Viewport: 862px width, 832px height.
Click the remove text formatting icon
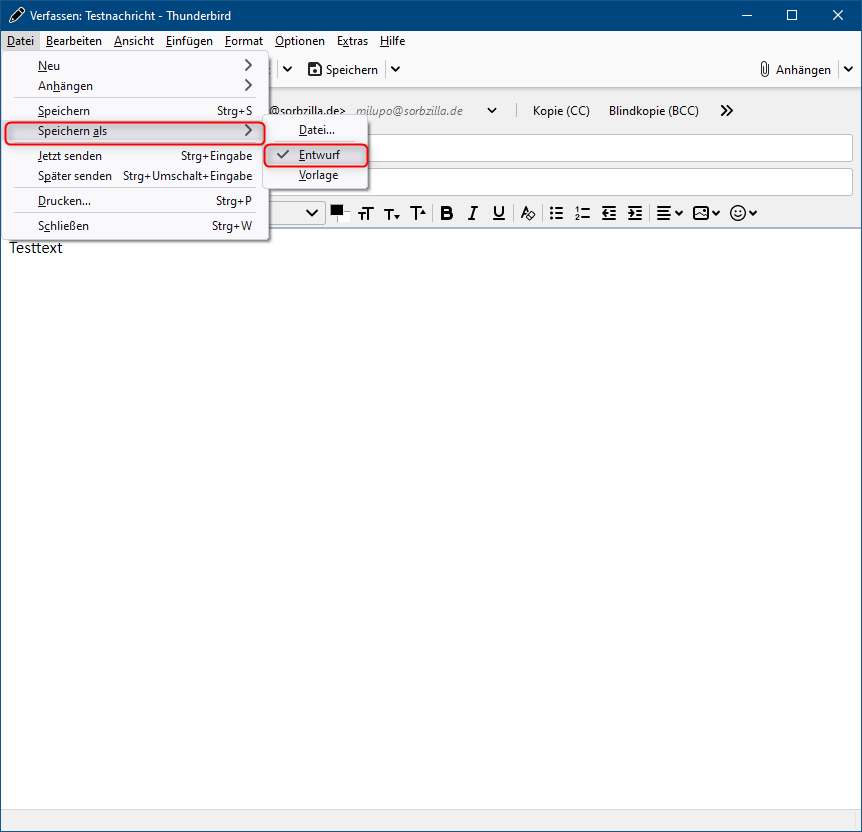(528, 213)
